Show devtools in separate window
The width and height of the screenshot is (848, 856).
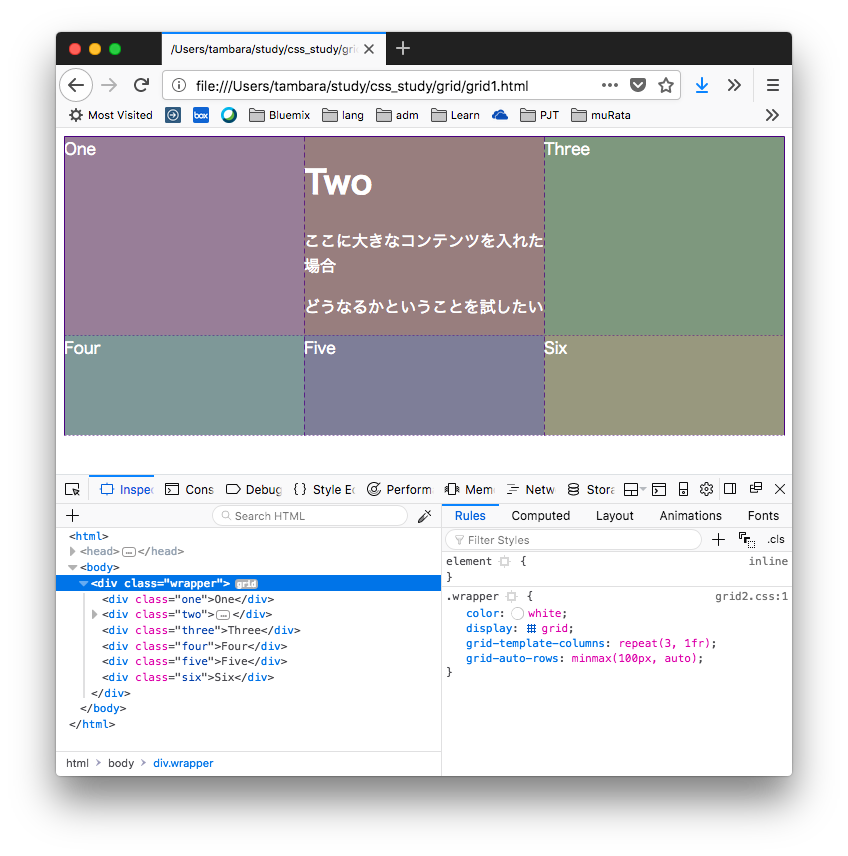pyautogui.click(x=756, y=489)
